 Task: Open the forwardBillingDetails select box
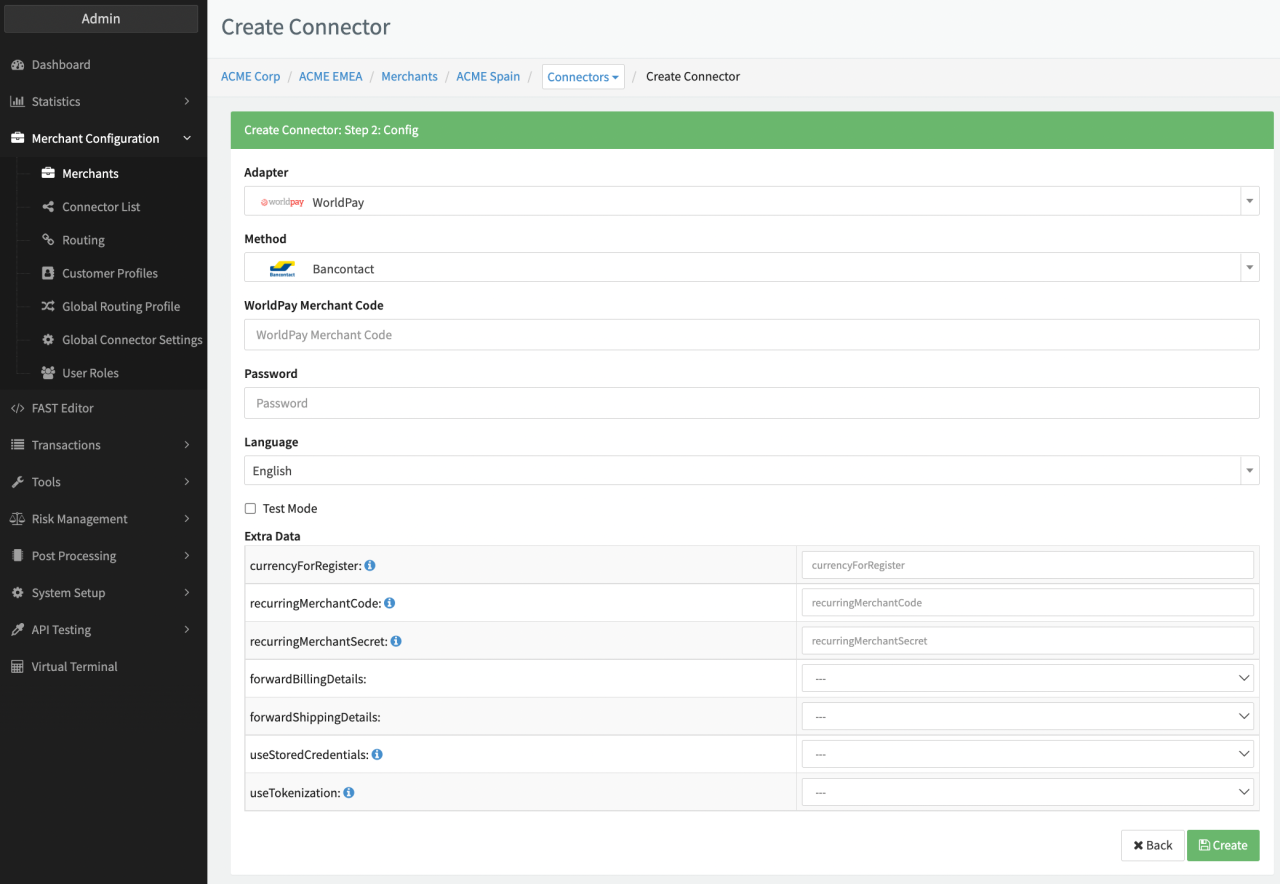click(1027, 679)
